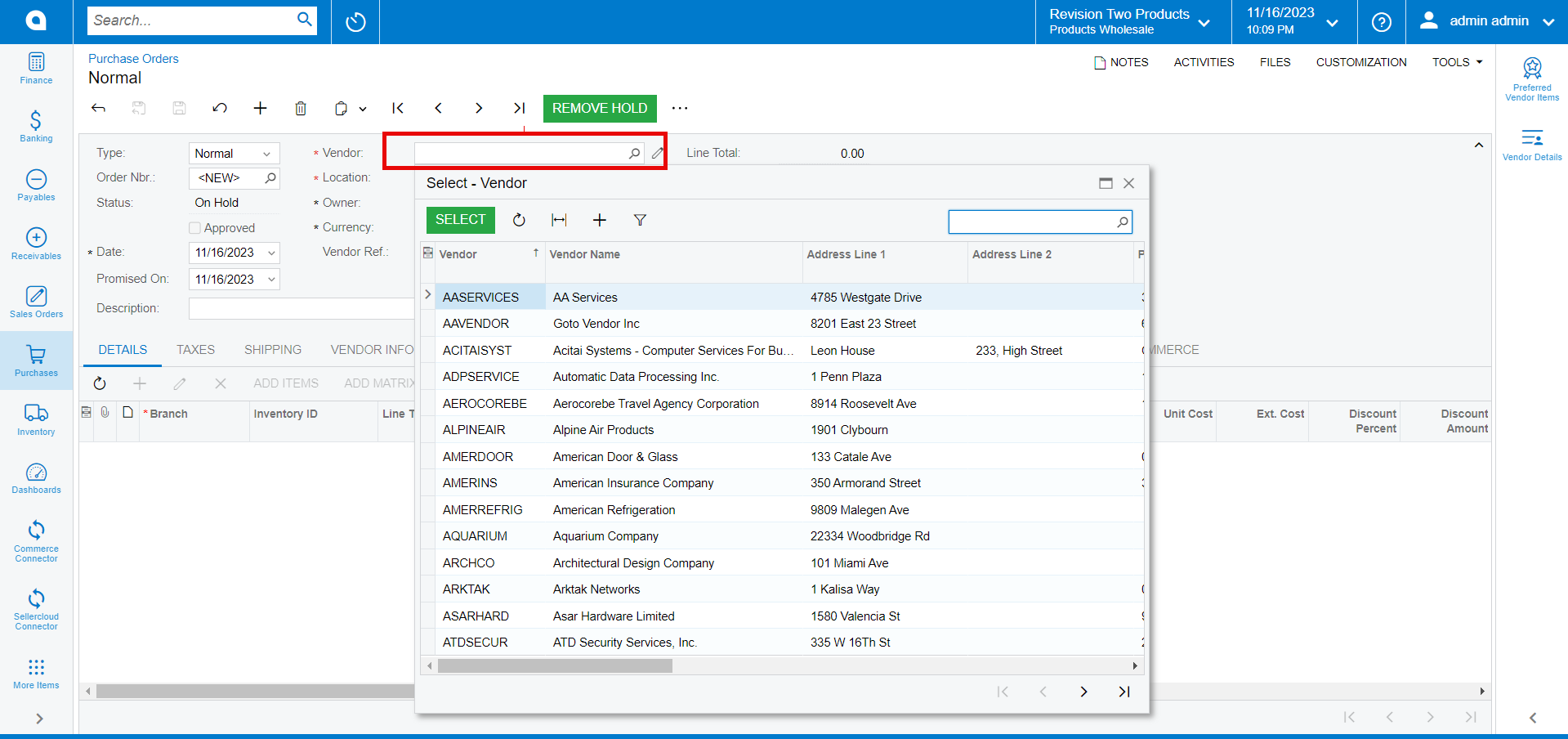Open the Revision Two Products company selector
The width and height of the screenshot is (1568, 739).
tap(1132, 22)
